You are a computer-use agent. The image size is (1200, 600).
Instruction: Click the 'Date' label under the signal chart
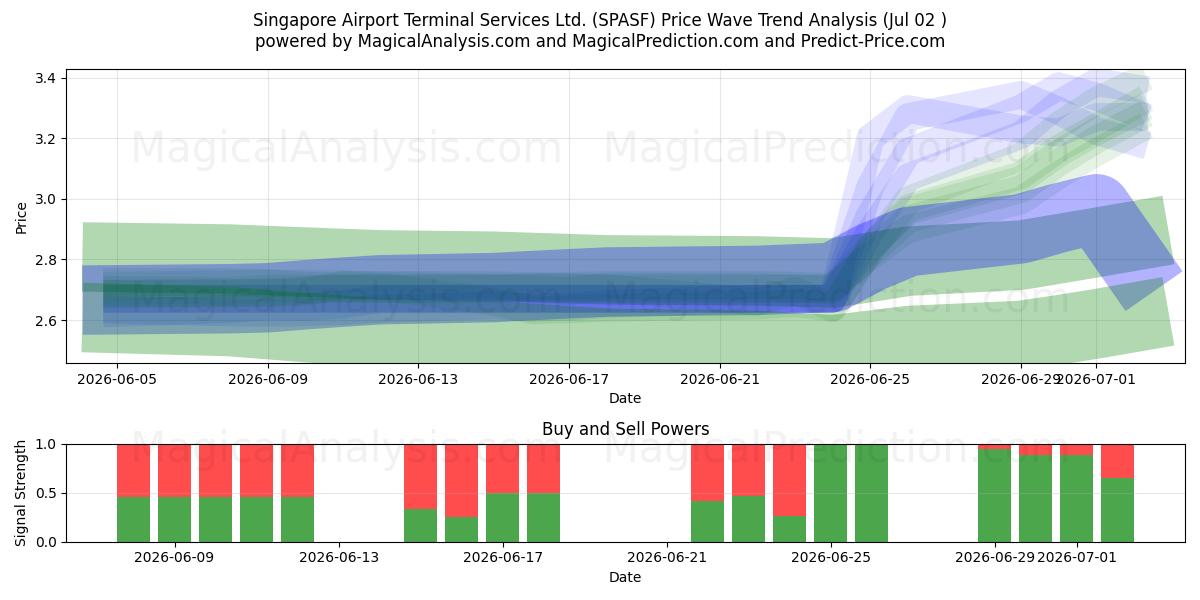[x=625, y=577]
